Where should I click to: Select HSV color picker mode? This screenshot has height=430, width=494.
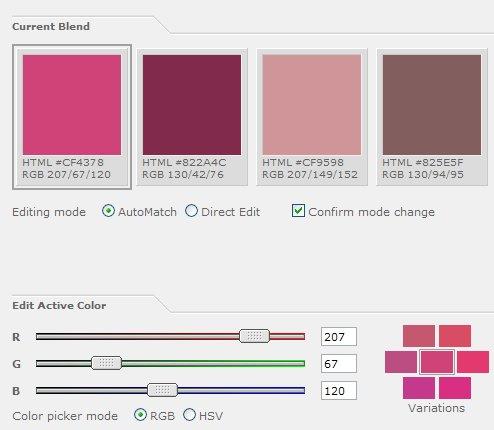(x=189, y=415)
